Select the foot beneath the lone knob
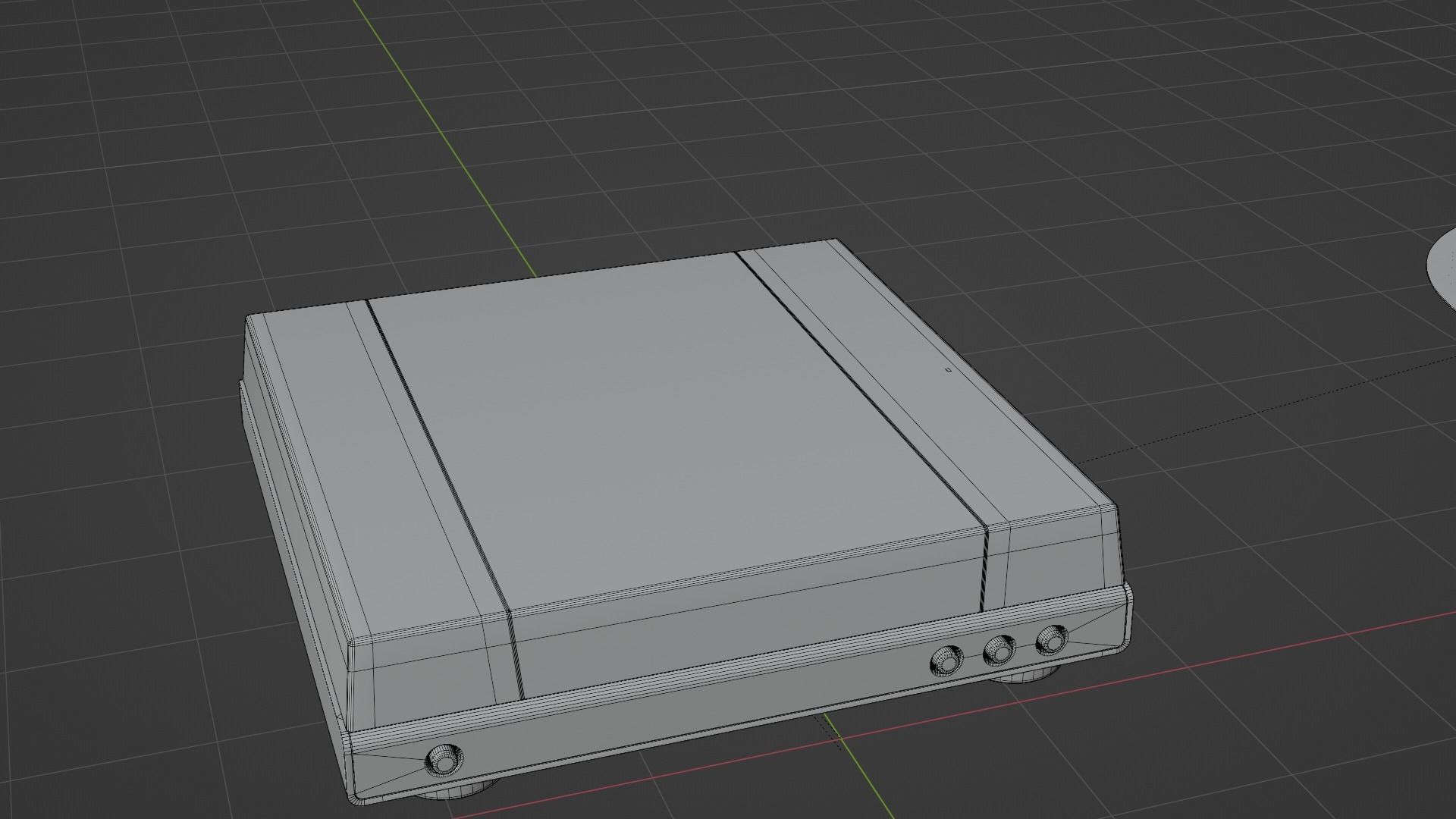The height and width of the screenshot is (819, 1456). point(455,792)
